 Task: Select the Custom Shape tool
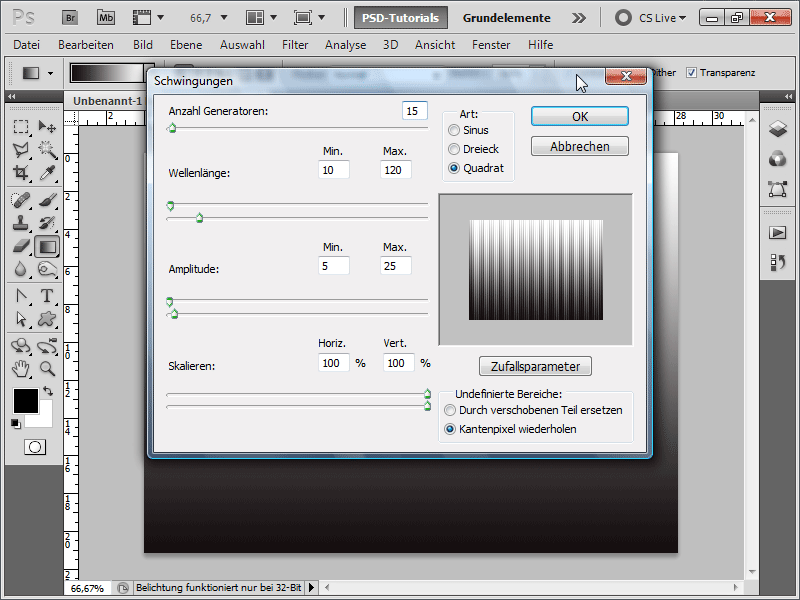pyautogui.click(x=47, y=319)
